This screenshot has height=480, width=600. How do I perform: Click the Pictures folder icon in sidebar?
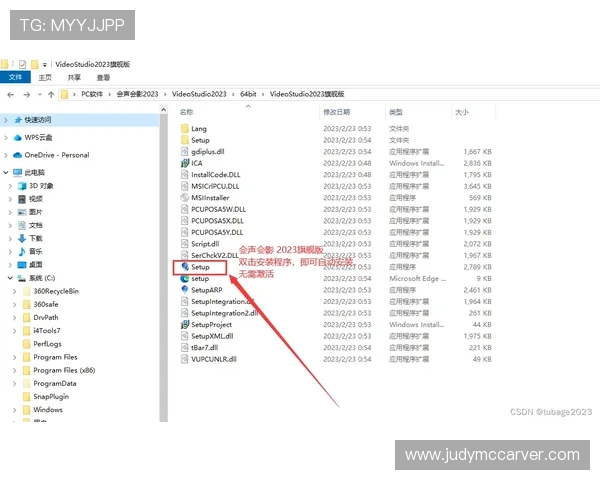22,212
